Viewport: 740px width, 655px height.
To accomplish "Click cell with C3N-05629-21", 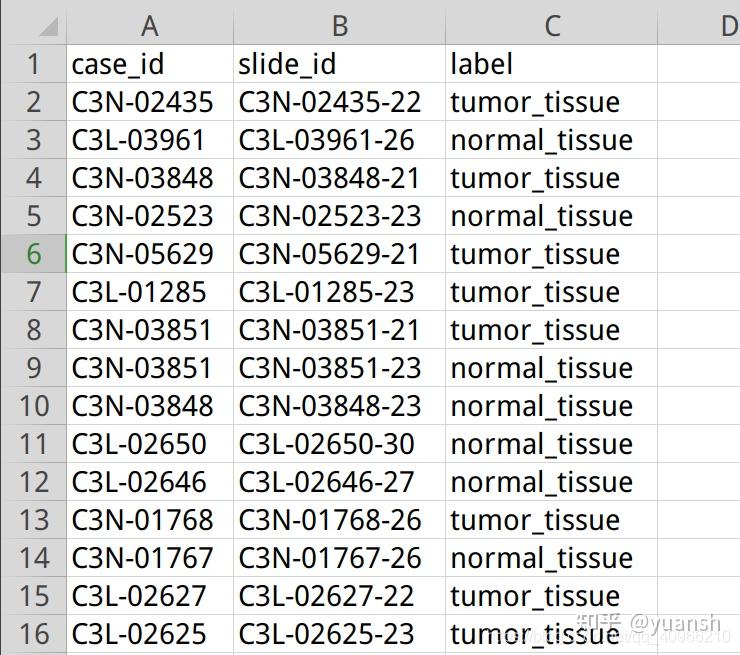I will coord(338,254).
